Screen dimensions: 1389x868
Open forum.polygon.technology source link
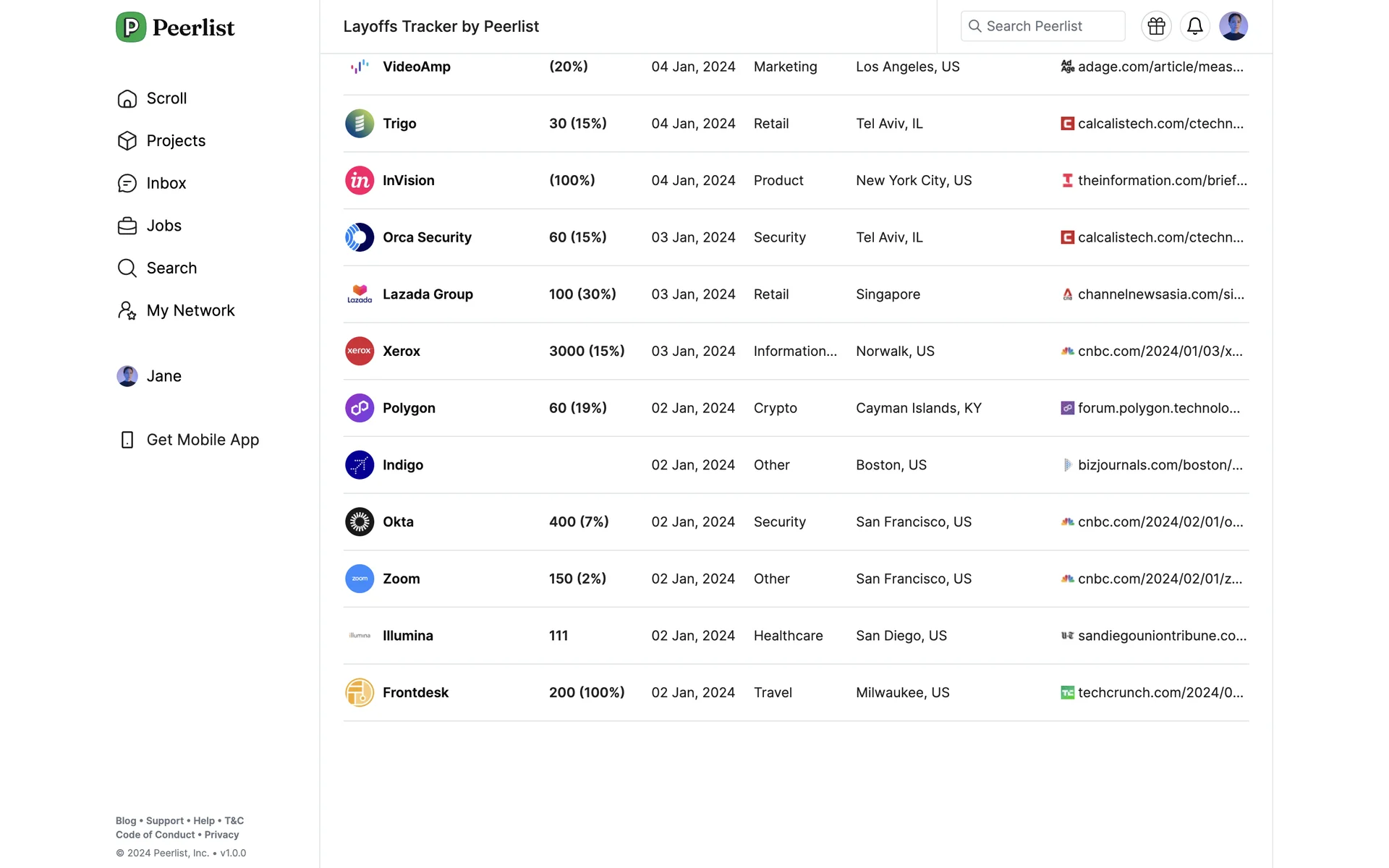click(1158, 408)
